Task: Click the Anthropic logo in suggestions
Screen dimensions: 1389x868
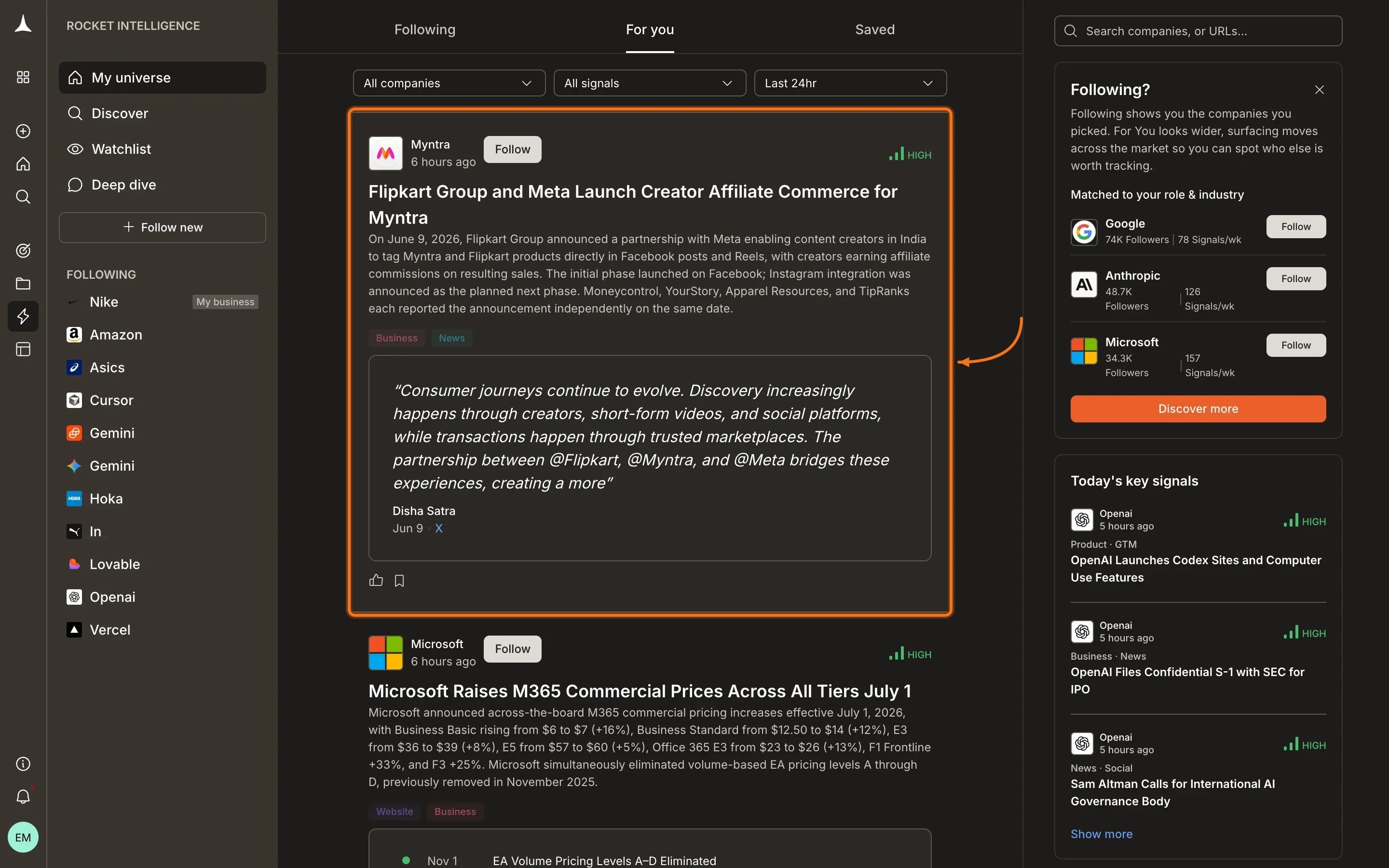Action: tap(1084, 284)
